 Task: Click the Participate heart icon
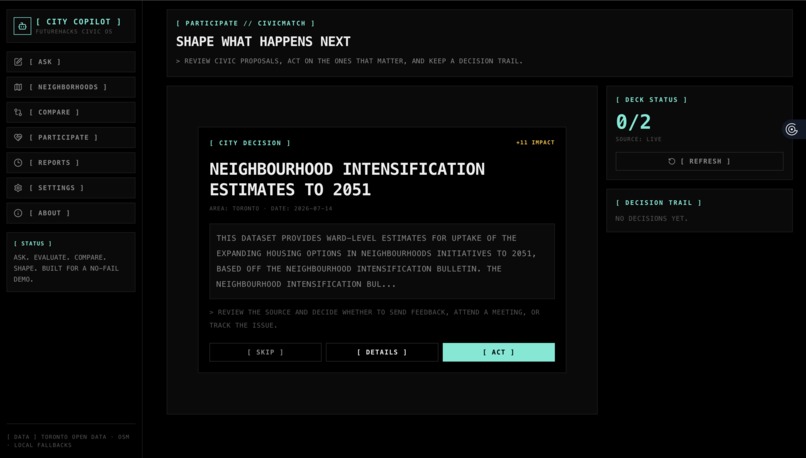pyautogui.click(x=18, y=137)
